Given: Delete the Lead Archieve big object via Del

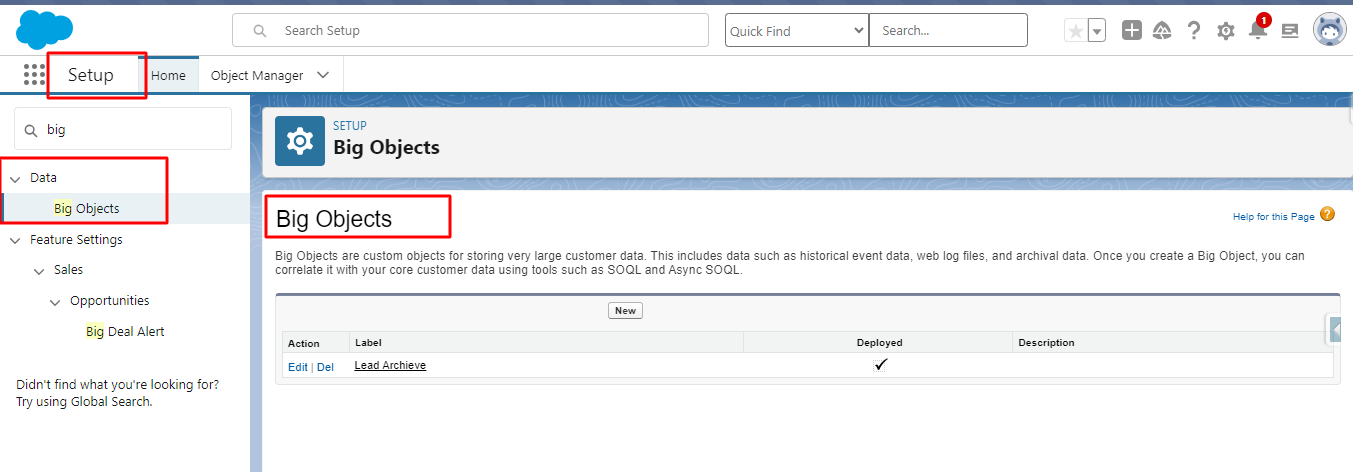Looking at the screenshot, I should pyautogui.click(x=326, y=367).
